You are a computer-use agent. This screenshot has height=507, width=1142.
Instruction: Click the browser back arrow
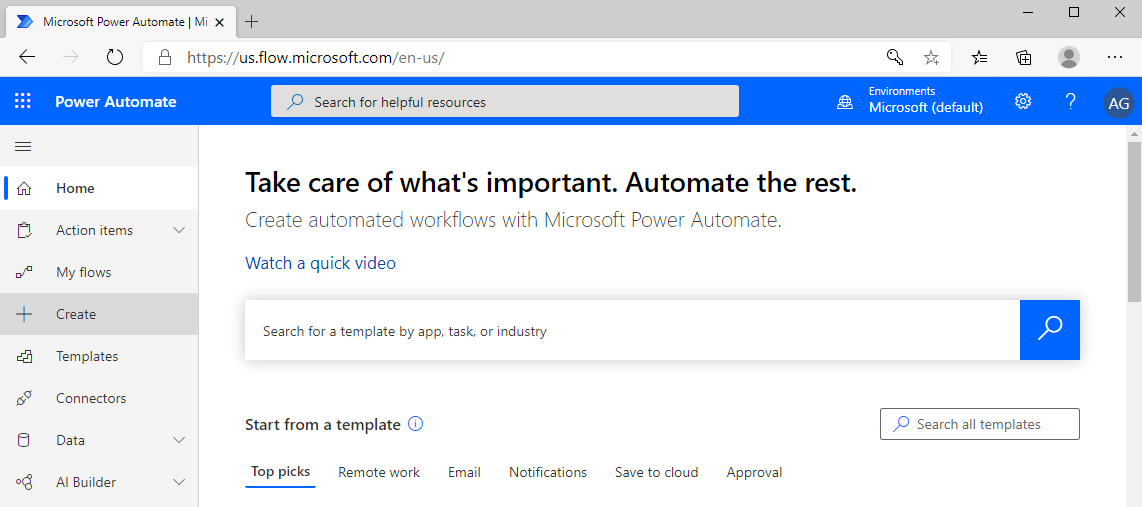click(x=27, y=58)
